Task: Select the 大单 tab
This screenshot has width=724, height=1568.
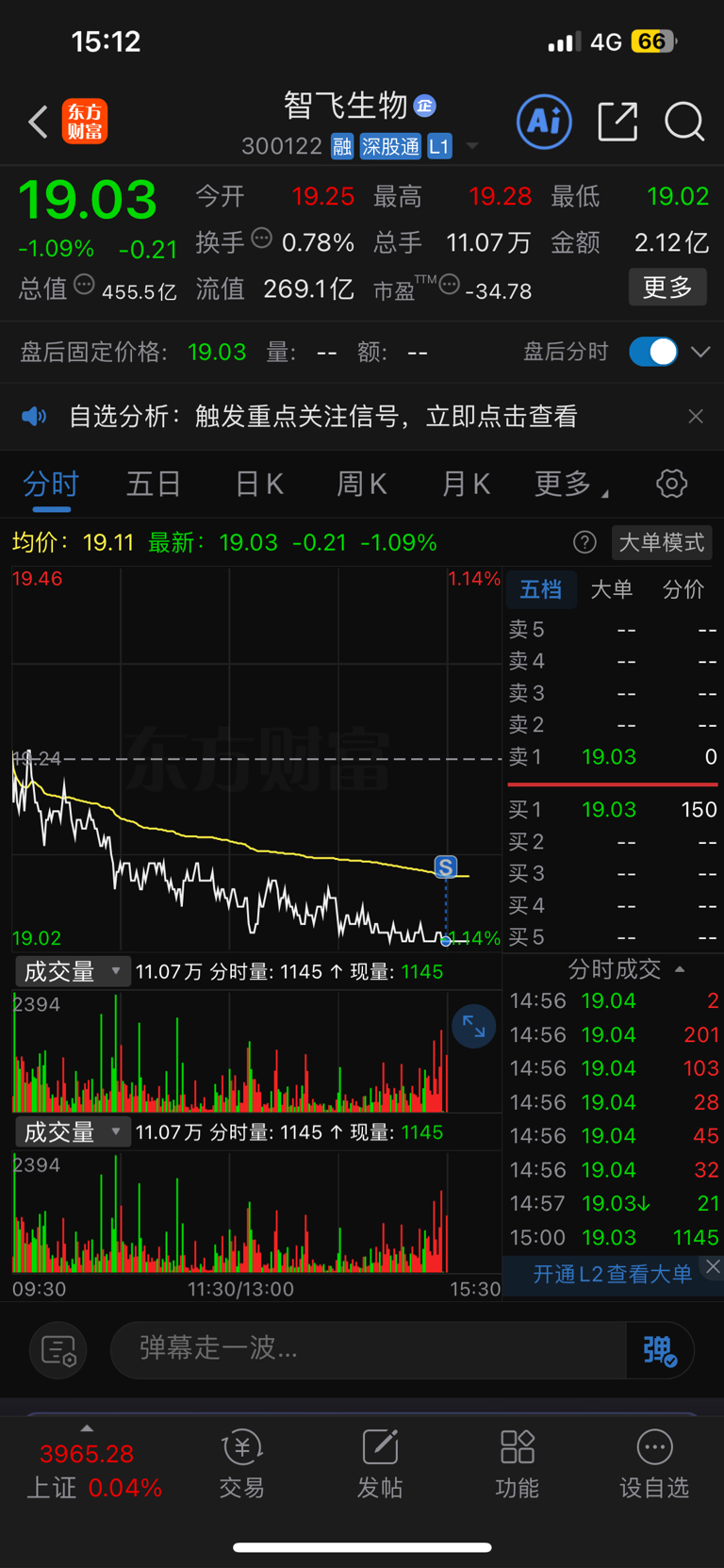Action: (x=612, y=589)
